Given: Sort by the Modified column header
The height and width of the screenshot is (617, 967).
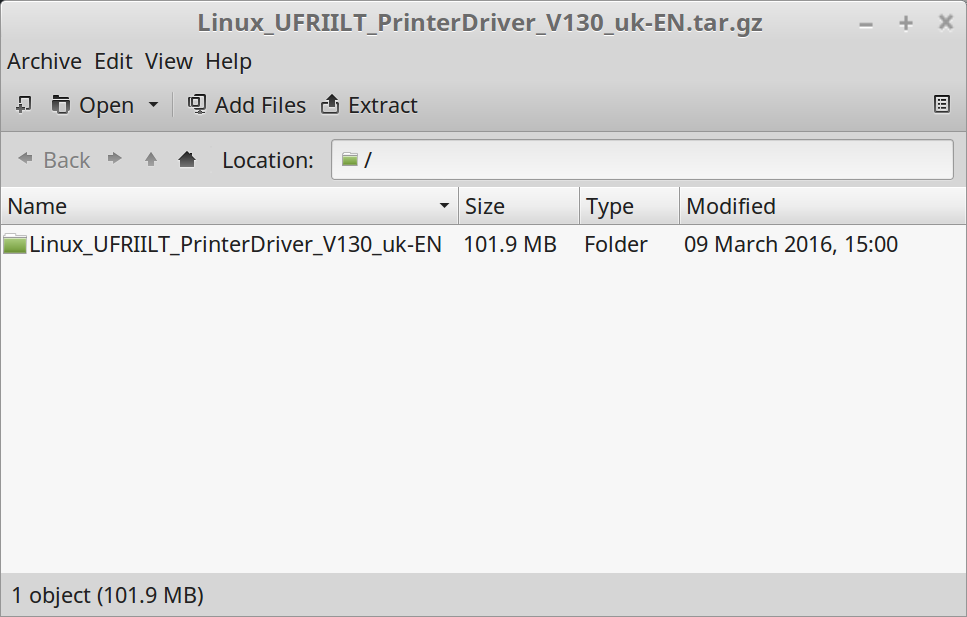Looking at the screenshot, I should pyautogui.click(x=820, y=206).
